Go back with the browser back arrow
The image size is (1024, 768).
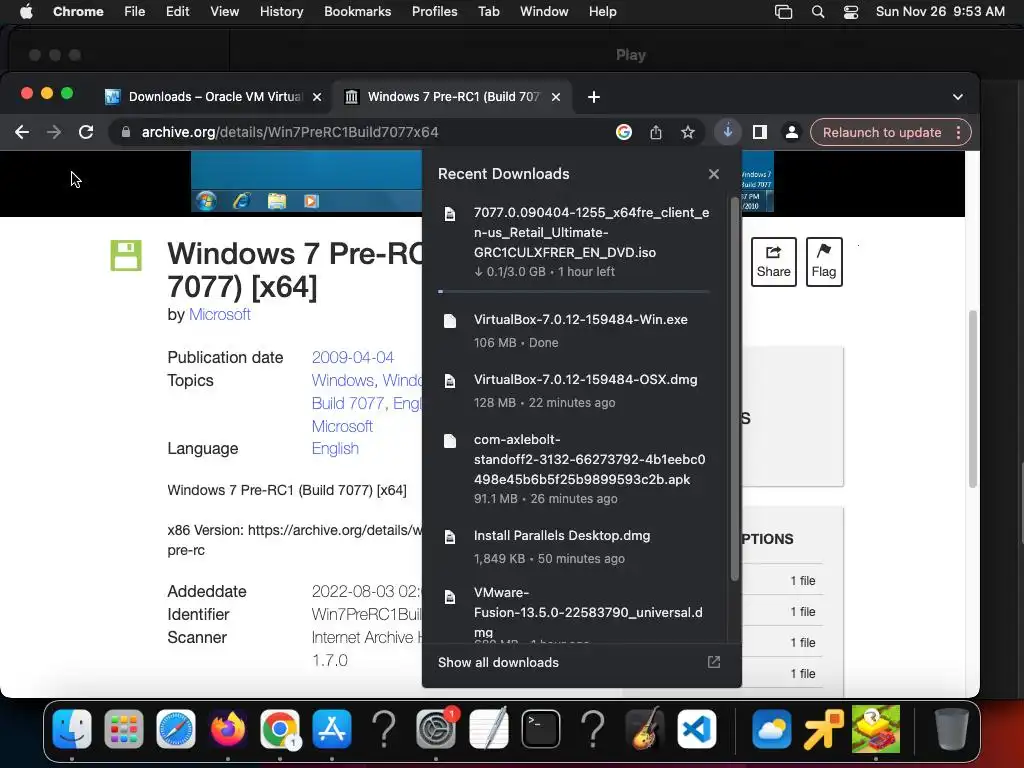[22, 133]
